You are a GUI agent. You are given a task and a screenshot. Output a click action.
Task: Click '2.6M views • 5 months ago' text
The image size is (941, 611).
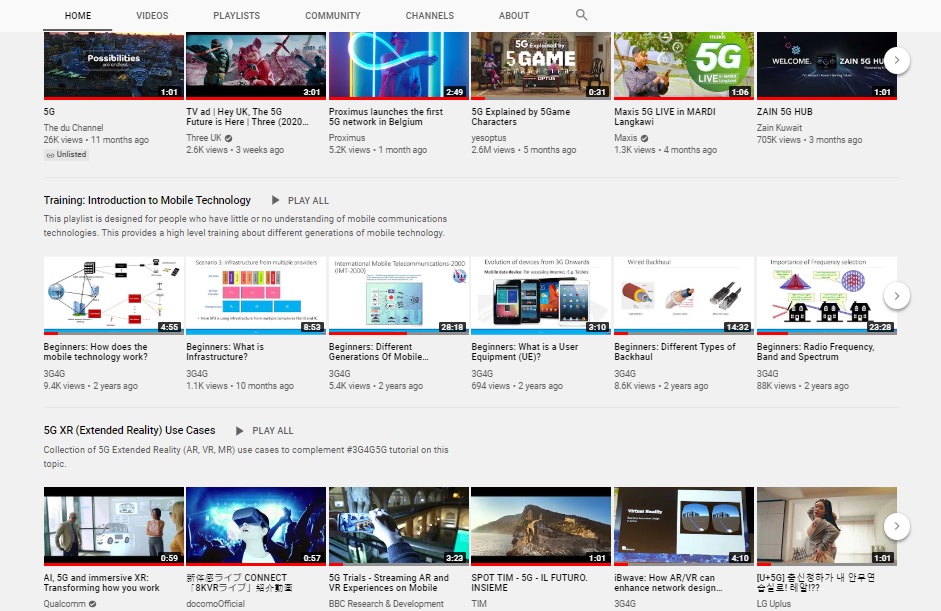tap(523, 150)
